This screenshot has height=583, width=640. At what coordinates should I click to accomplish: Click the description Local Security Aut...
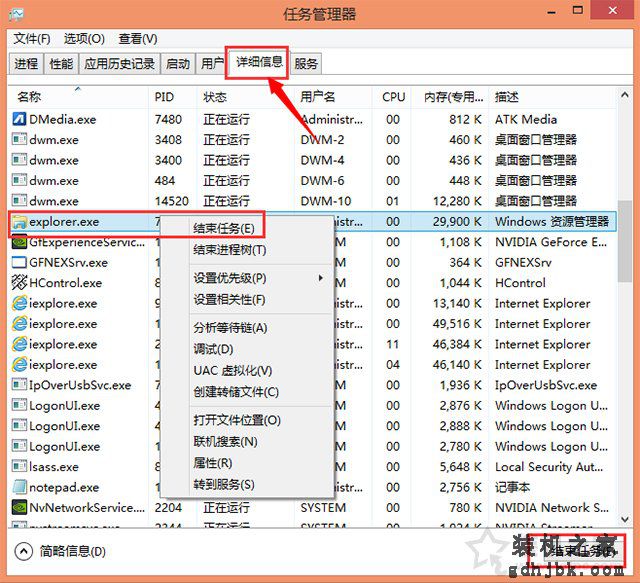(x=549, y=467)
